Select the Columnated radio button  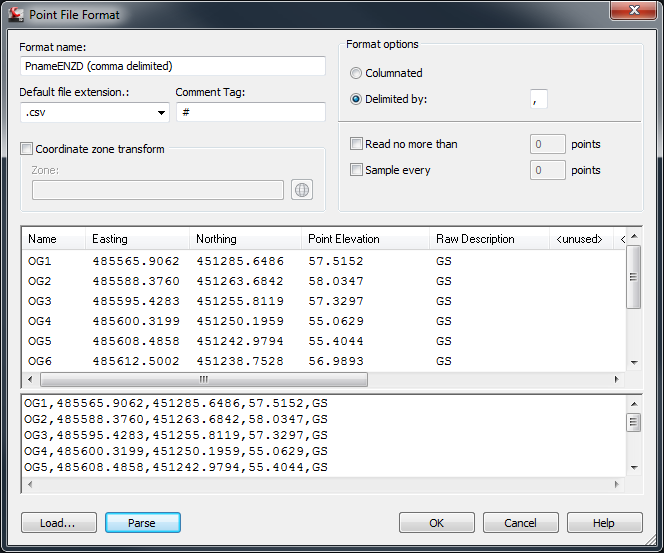(356, 73)
